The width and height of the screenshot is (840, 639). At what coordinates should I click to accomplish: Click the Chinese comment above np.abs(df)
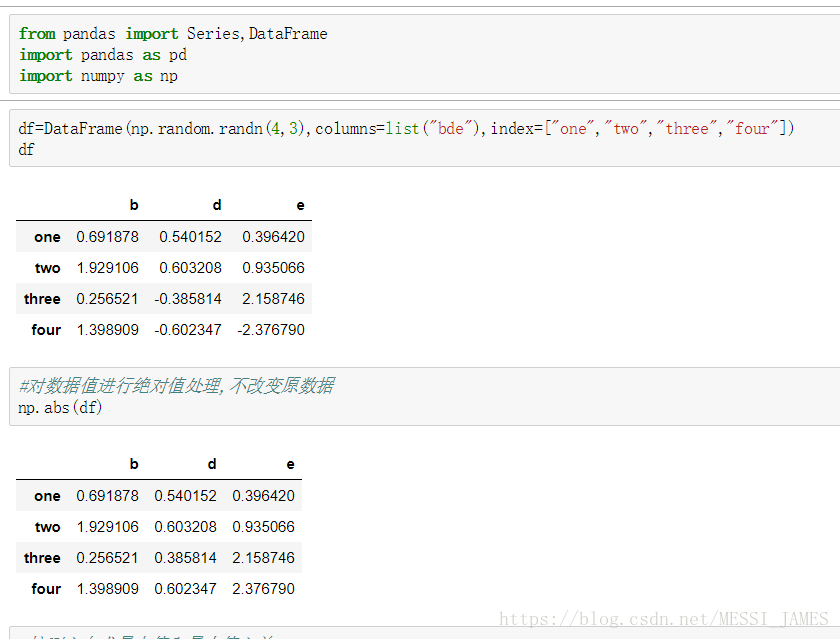(x=176, y=385)
